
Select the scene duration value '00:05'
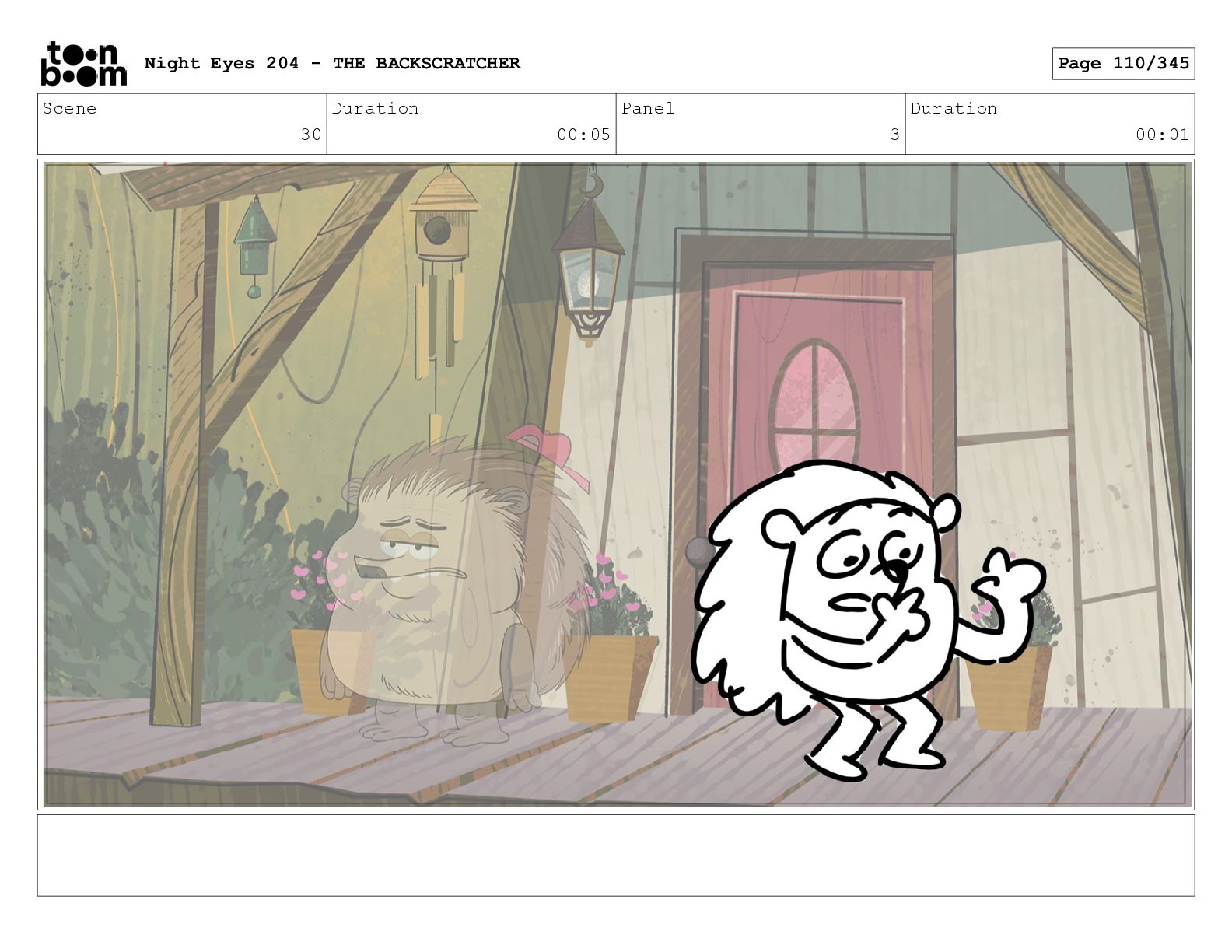(x=583, y=135)
